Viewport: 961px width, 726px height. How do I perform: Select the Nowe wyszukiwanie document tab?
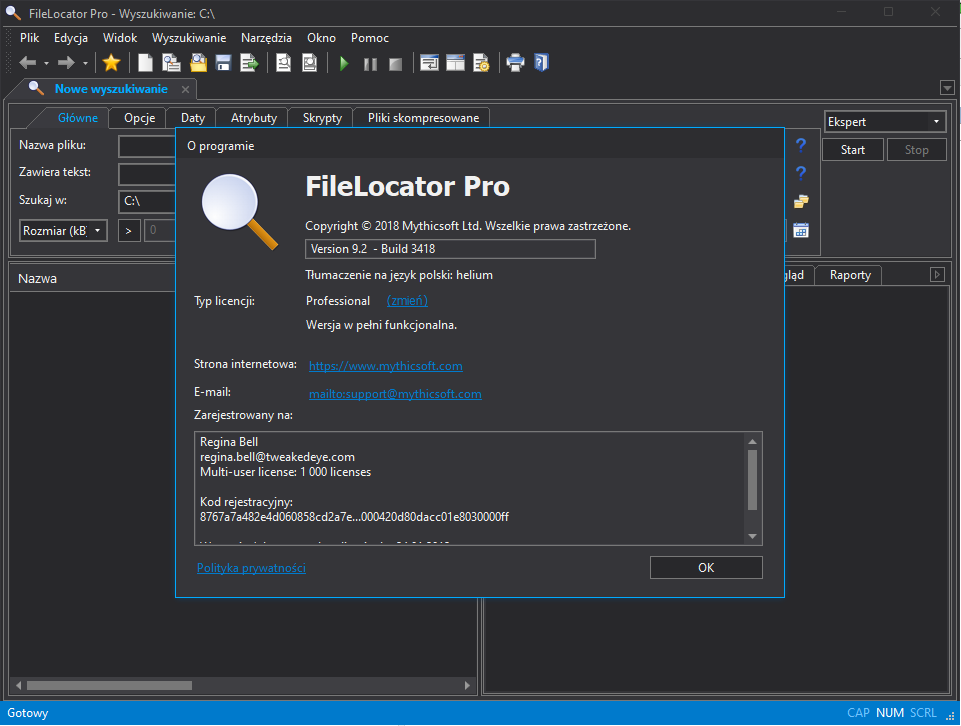[111, 89]
